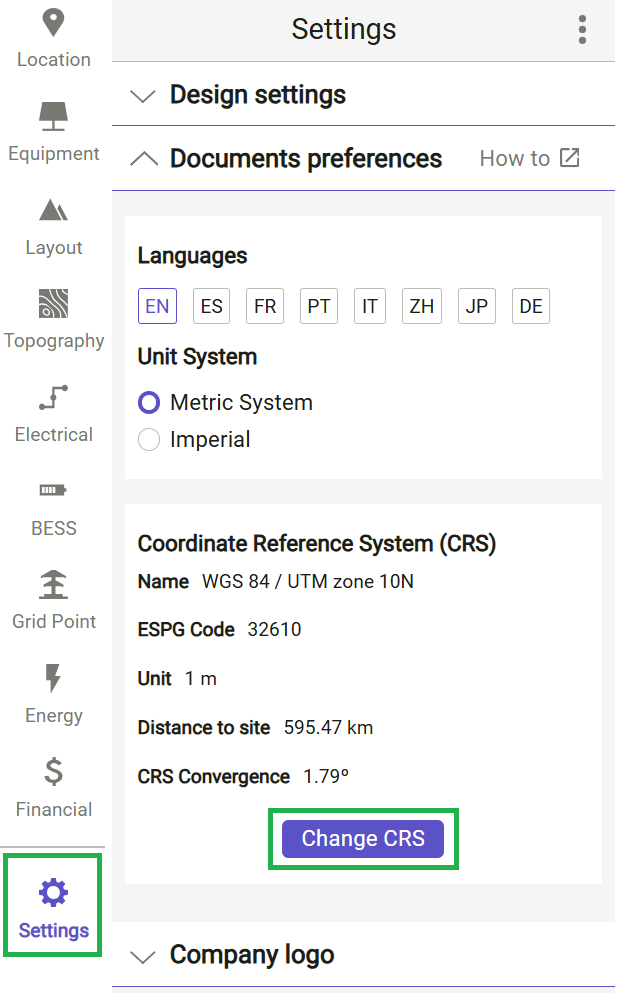
Task: Open the Financial dollar icon
Action: coord(53,771)
